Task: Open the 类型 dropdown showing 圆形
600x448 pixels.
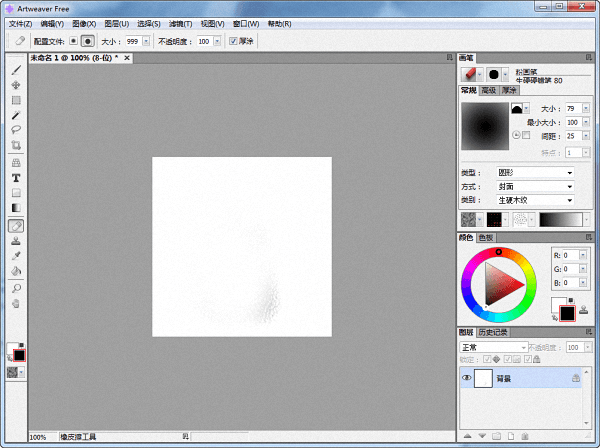Action: [x=535, y=173]
